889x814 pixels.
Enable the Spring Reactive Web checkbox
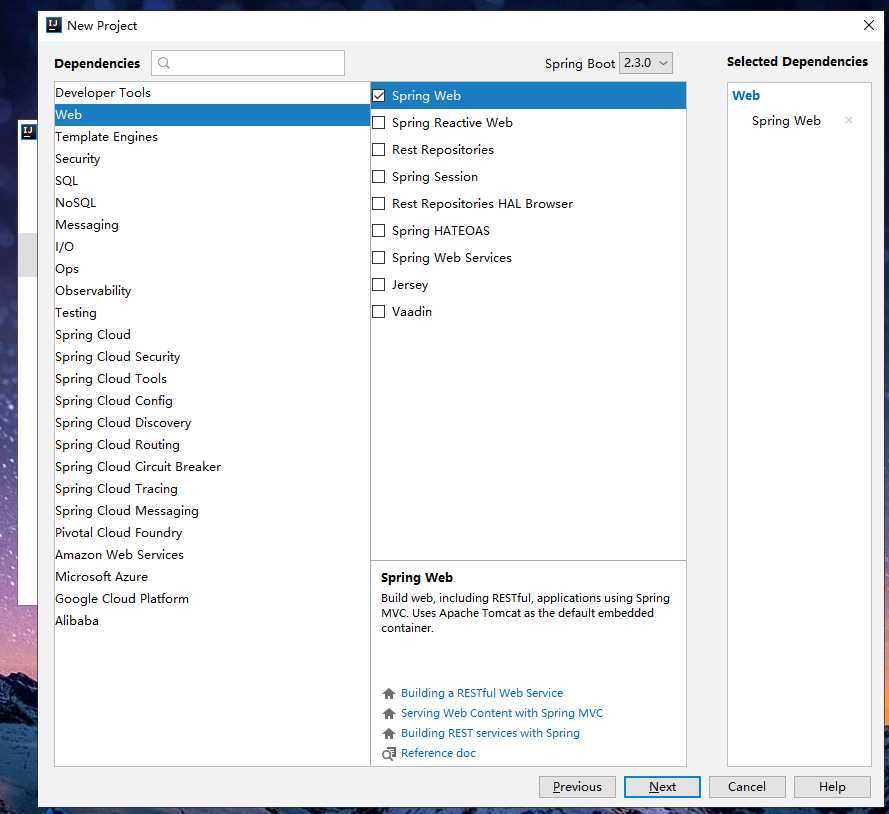(378, 122)
